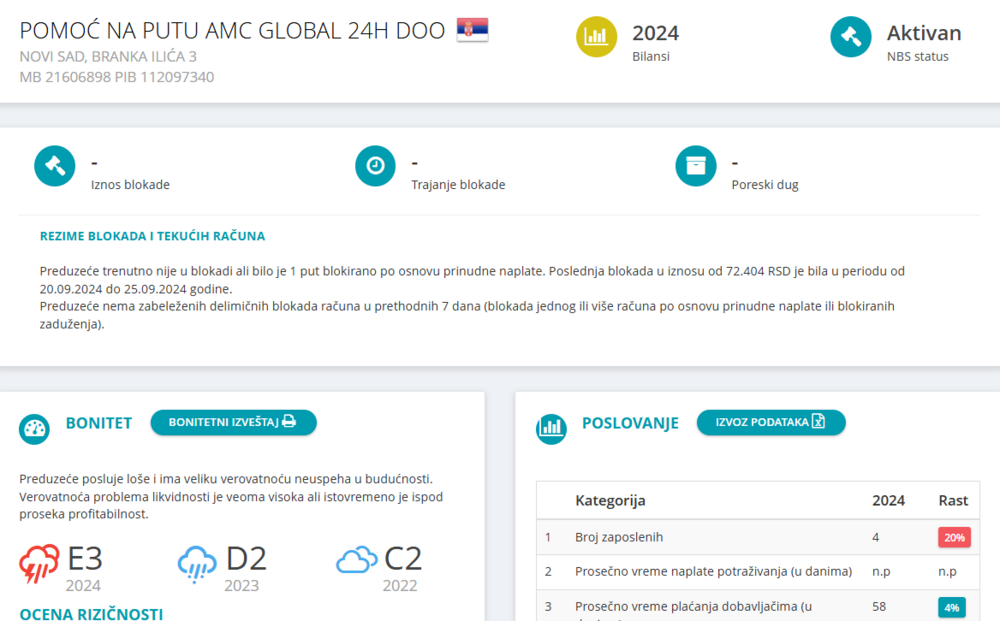This screenshot has height=621, width=1000.
Task: Click the Serbian flag icon
Action: [x=473, y=30]
